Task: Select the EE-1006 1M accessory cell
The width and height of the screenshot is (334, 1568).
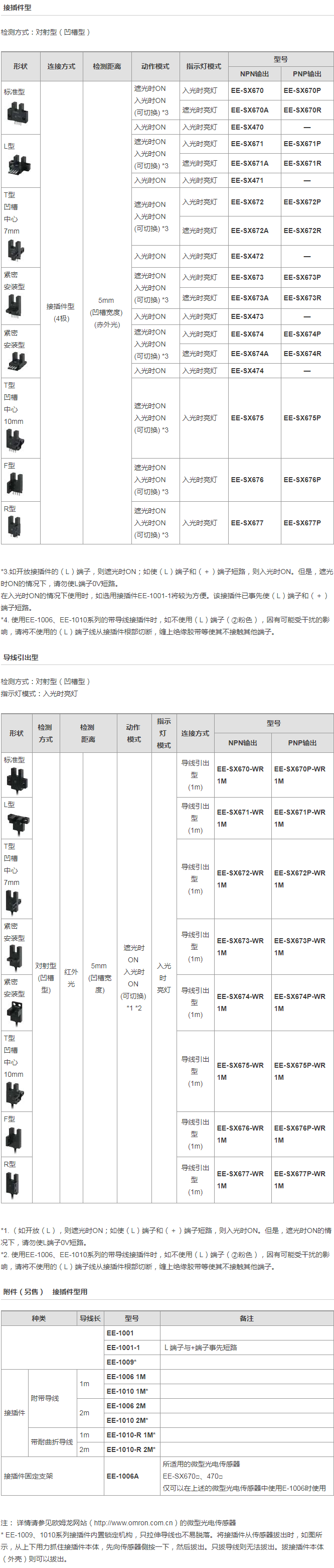Action: [x=132, y=1377]
